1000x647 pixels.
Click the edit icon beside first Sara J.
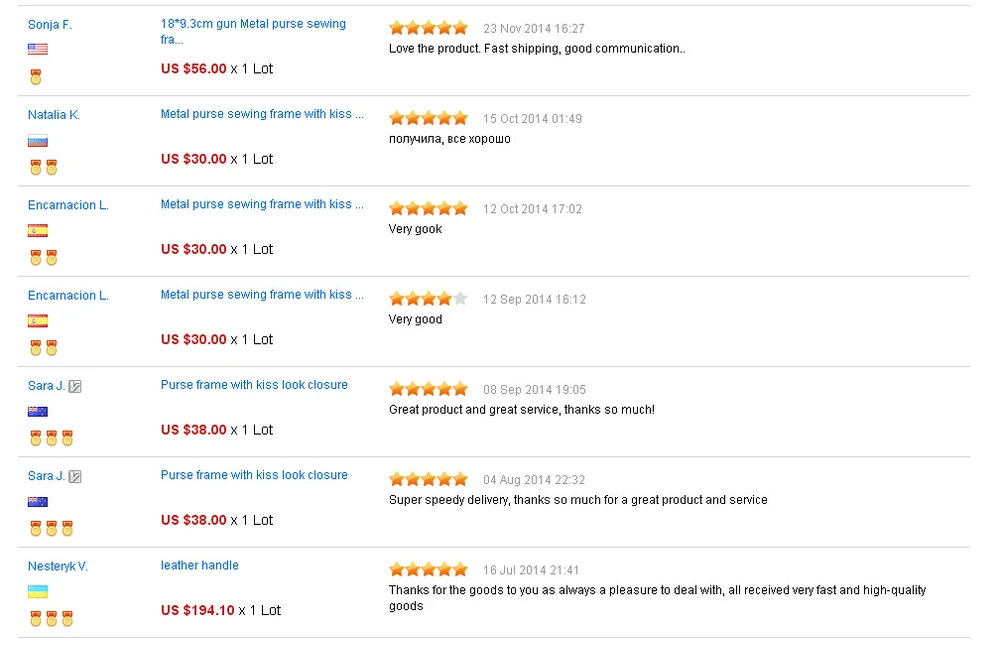click(75, 386)
